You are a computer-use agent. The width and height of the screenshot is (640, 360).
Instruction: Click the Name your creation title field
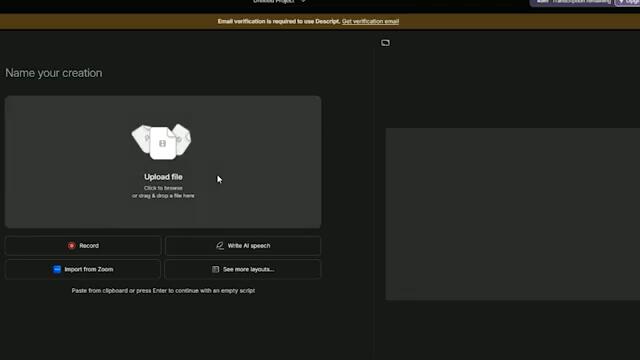click(x=54, y=73)
